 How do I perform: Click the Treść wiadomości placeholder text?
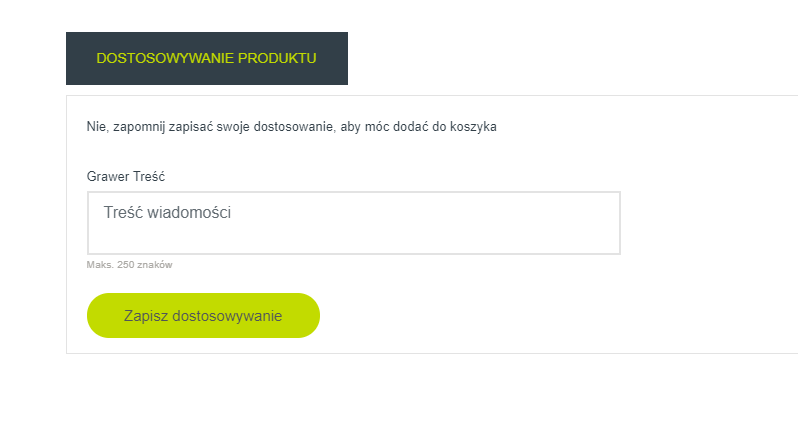pos(167,212)
